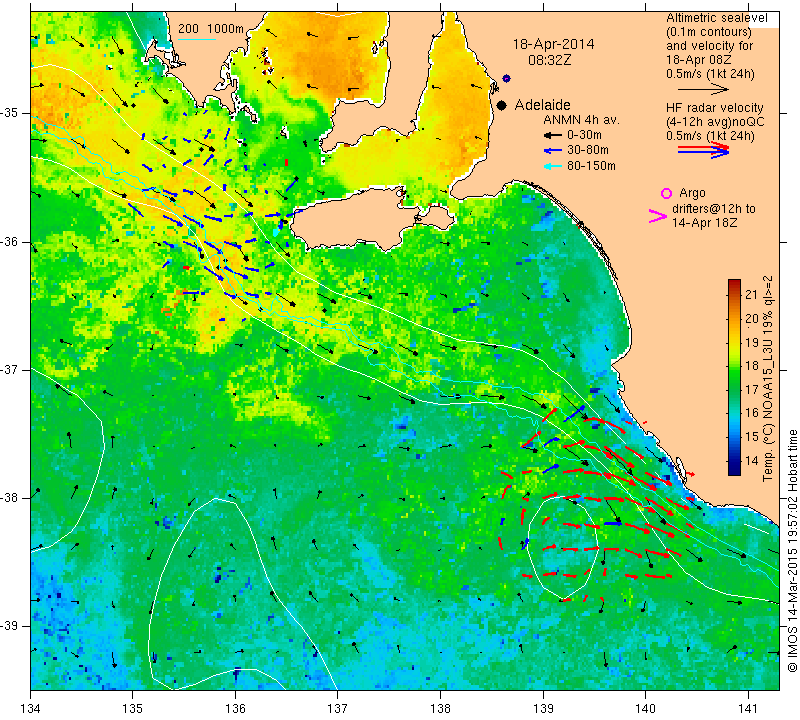Click the colorbar tick label 19

coord(752,342)
